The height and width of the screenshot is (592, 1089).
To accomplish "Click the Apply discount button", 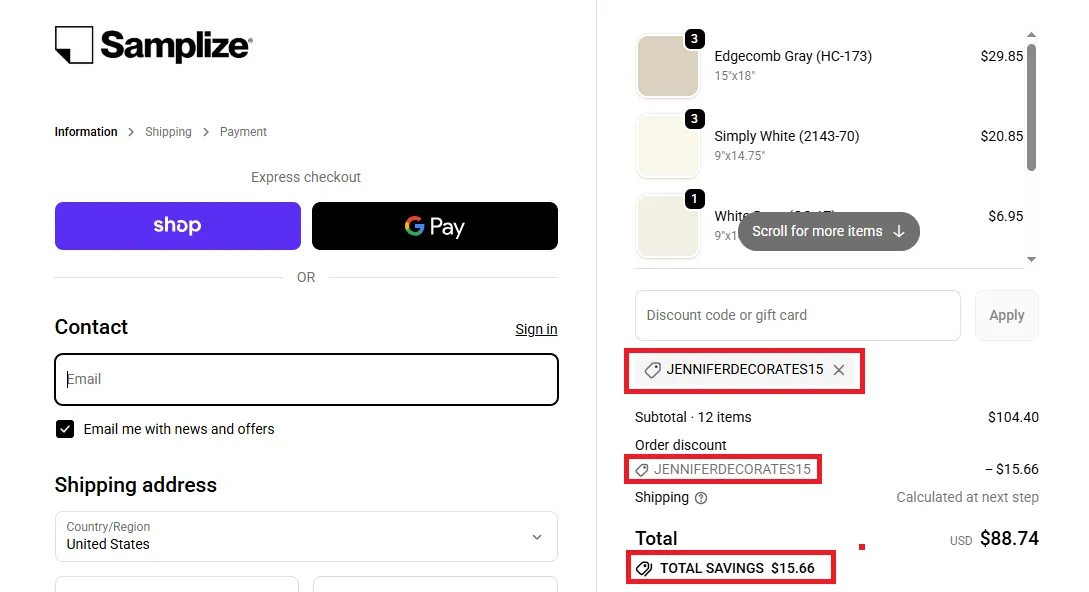I will coord(1006,315).
